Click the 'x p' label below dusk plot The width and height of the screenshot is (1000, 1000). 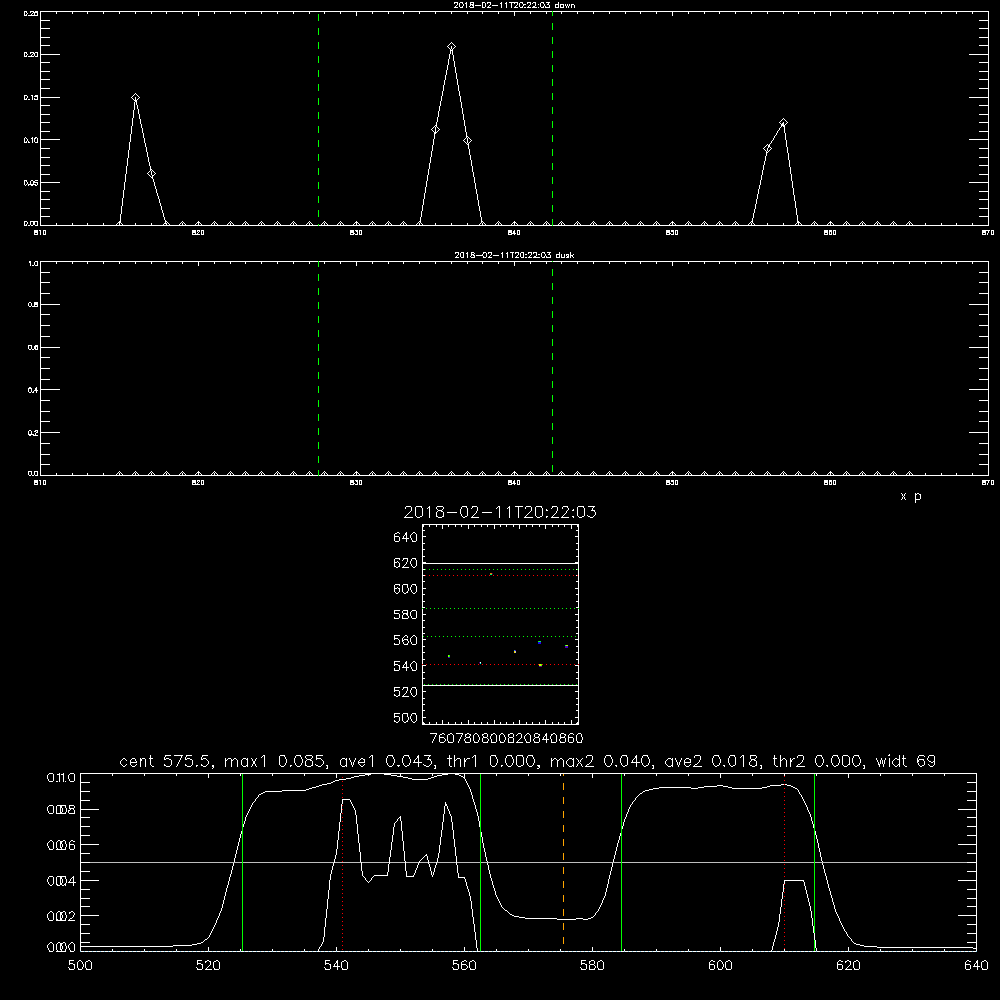(911, 496)
